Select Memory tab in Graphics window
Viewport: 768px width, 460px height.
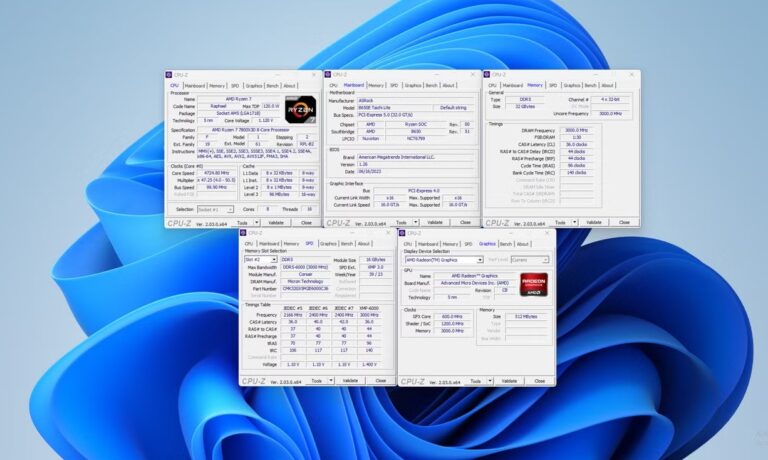[450, 243]
